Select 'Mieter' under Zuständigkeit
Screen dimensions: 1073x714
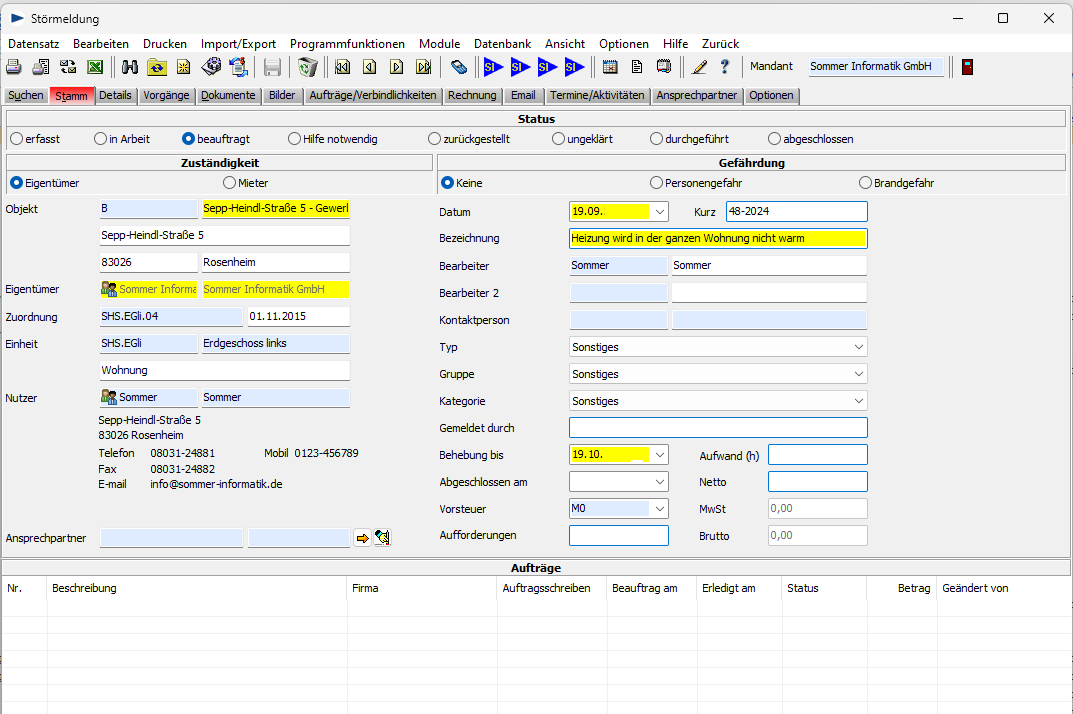230,183
